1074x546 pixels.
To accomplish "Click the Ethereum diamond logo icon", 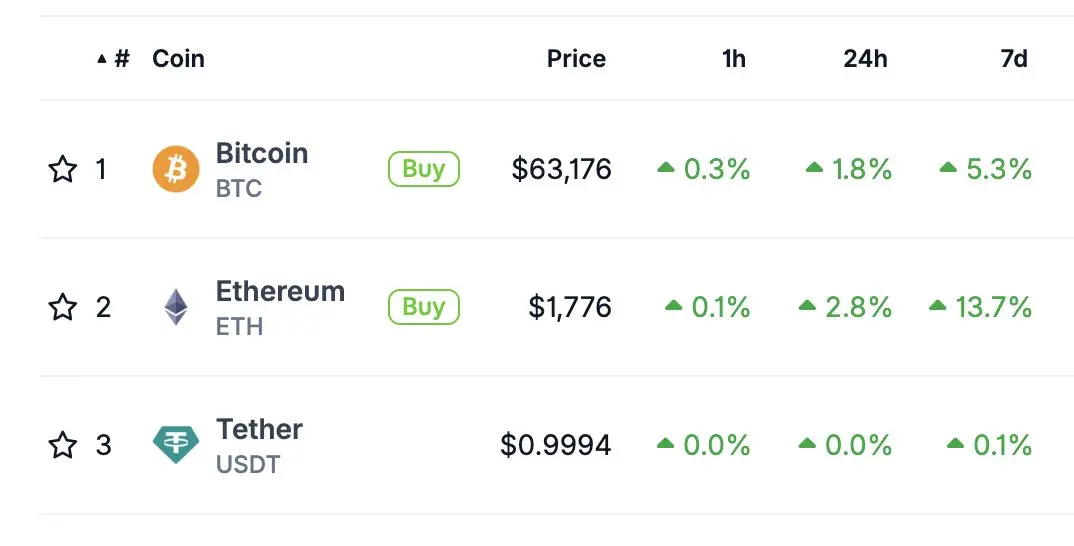I will [176, 307].
